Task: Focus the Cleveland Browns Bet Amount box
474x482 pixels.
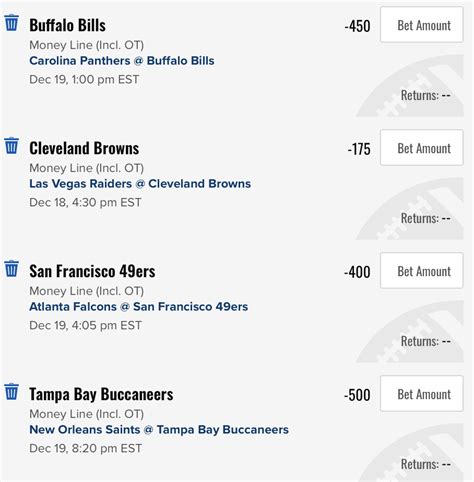Action: point(422,148)
